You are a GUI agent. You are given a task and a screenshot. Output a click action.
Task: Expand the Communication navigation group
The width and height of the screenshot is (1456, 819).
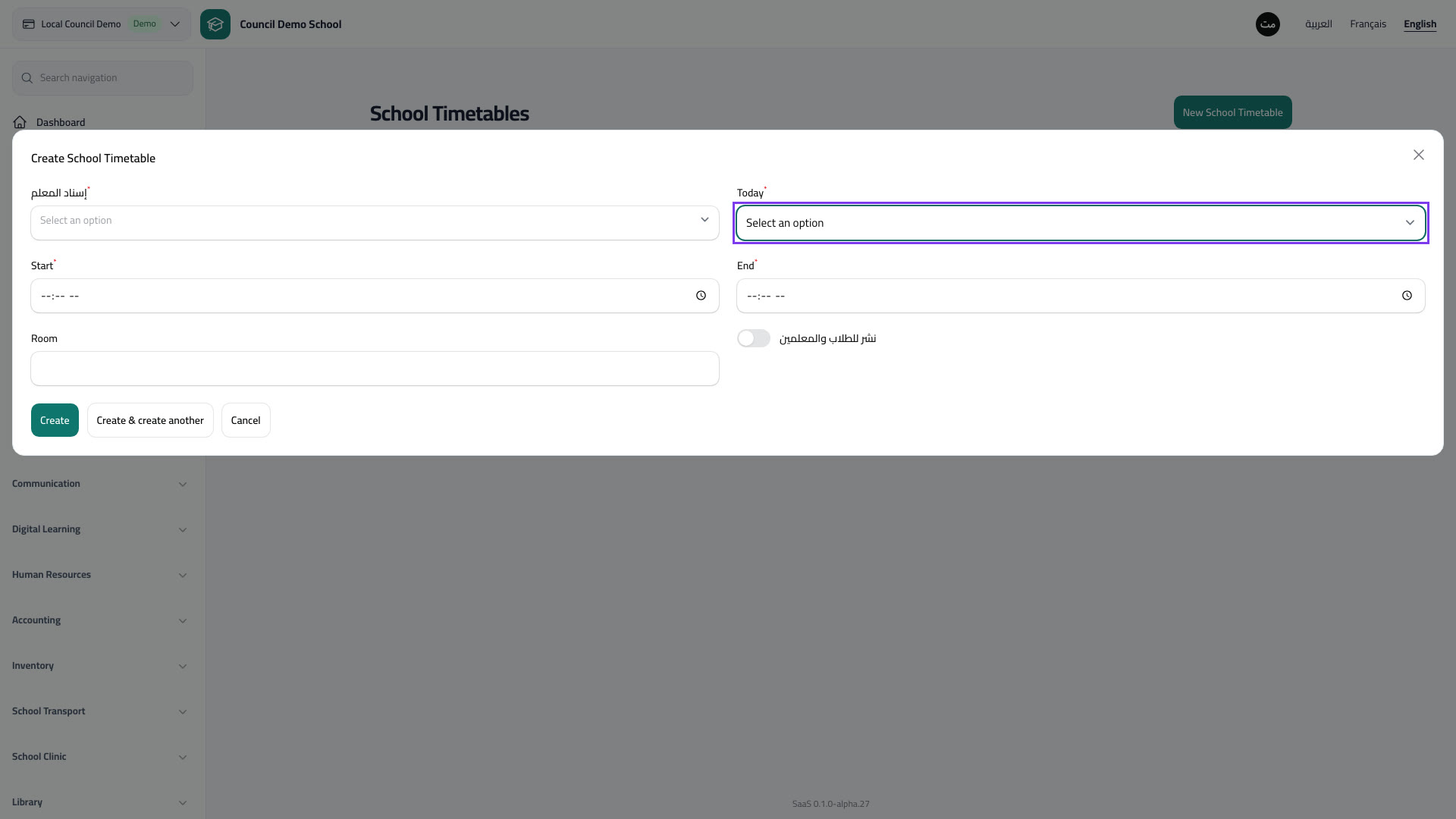point(99,484)
